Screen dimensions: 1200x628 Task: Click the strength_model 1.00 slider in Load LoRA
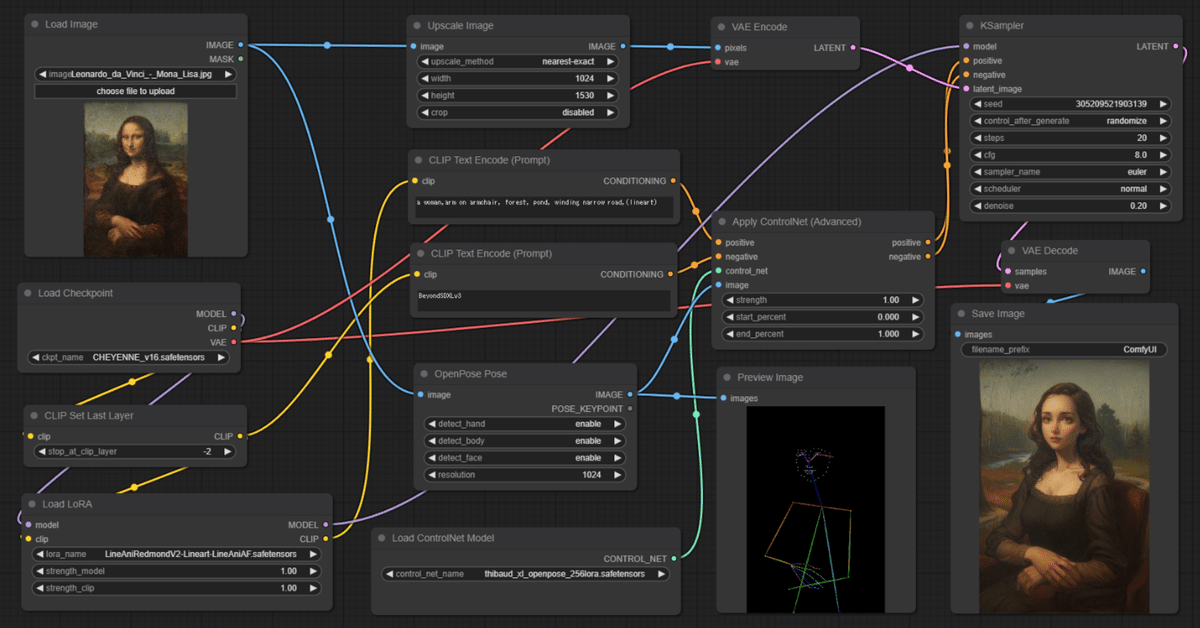pyautogui.click(x=178, y=571)
